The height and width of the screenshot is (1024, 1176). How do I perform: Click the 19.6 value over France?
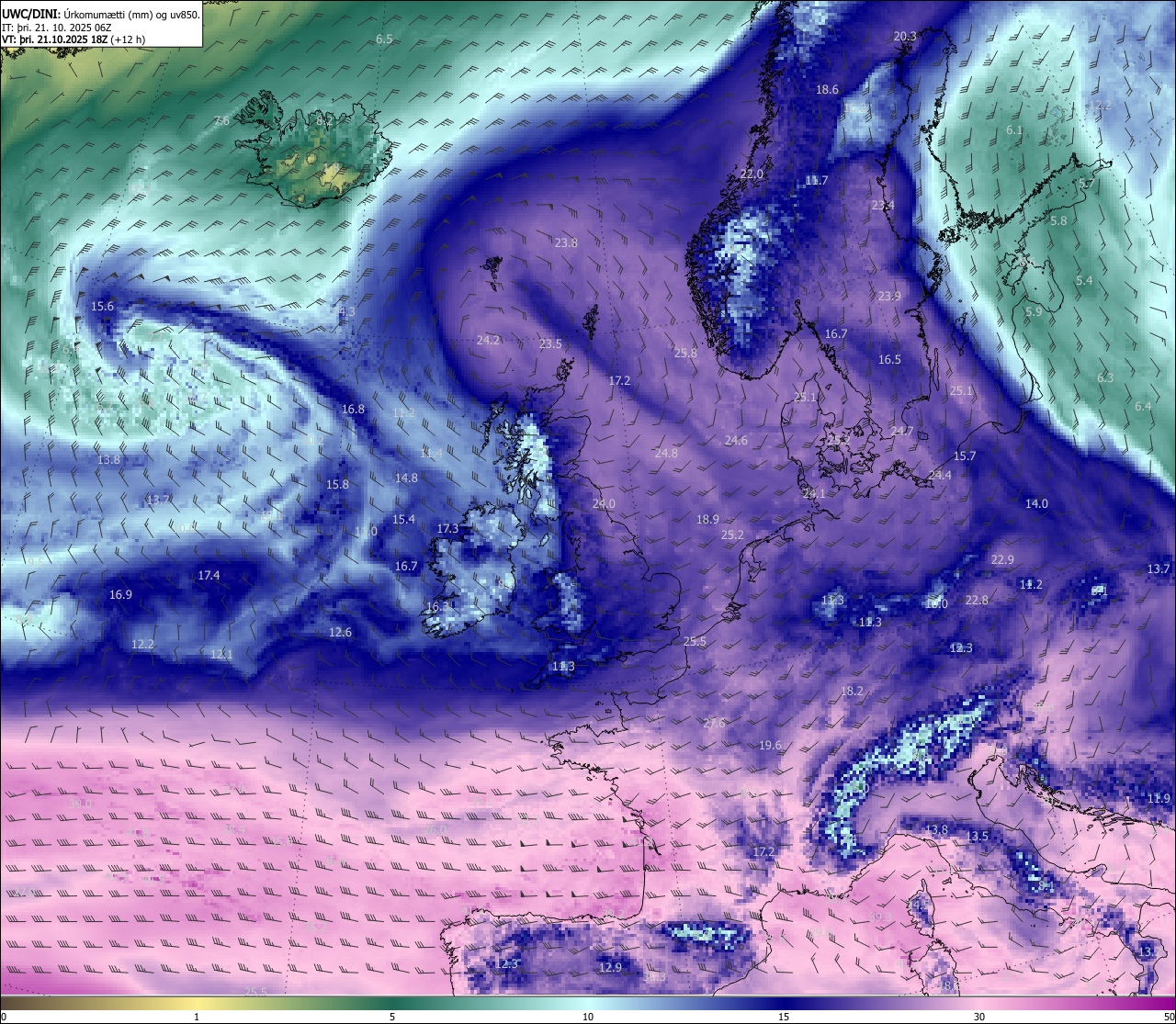(770, 747)
